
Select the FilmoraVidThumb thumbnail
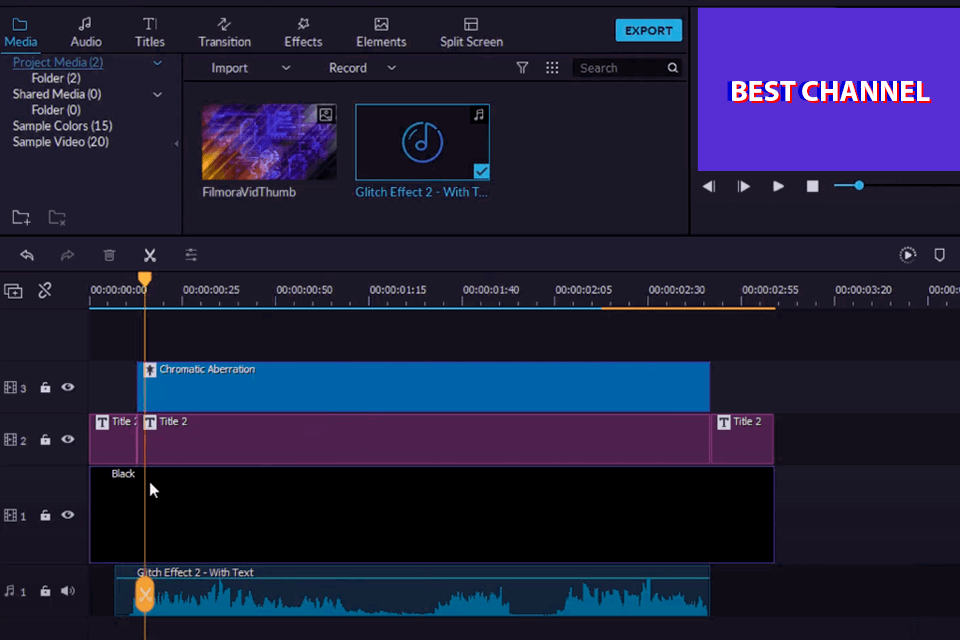[x=268, y=140]
